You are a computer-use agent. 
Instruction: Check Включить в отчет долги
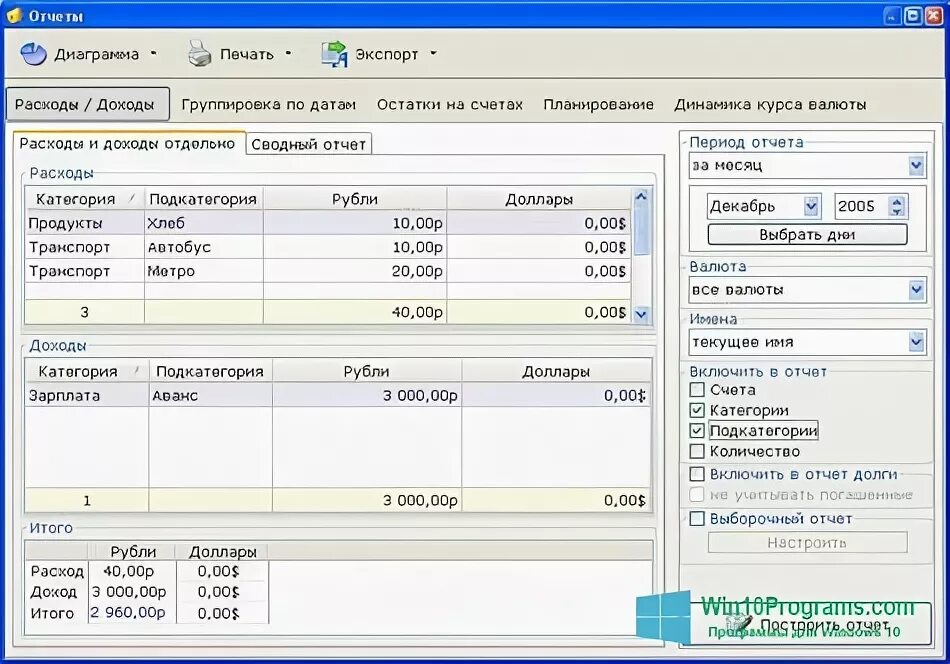tap(697, 474)
